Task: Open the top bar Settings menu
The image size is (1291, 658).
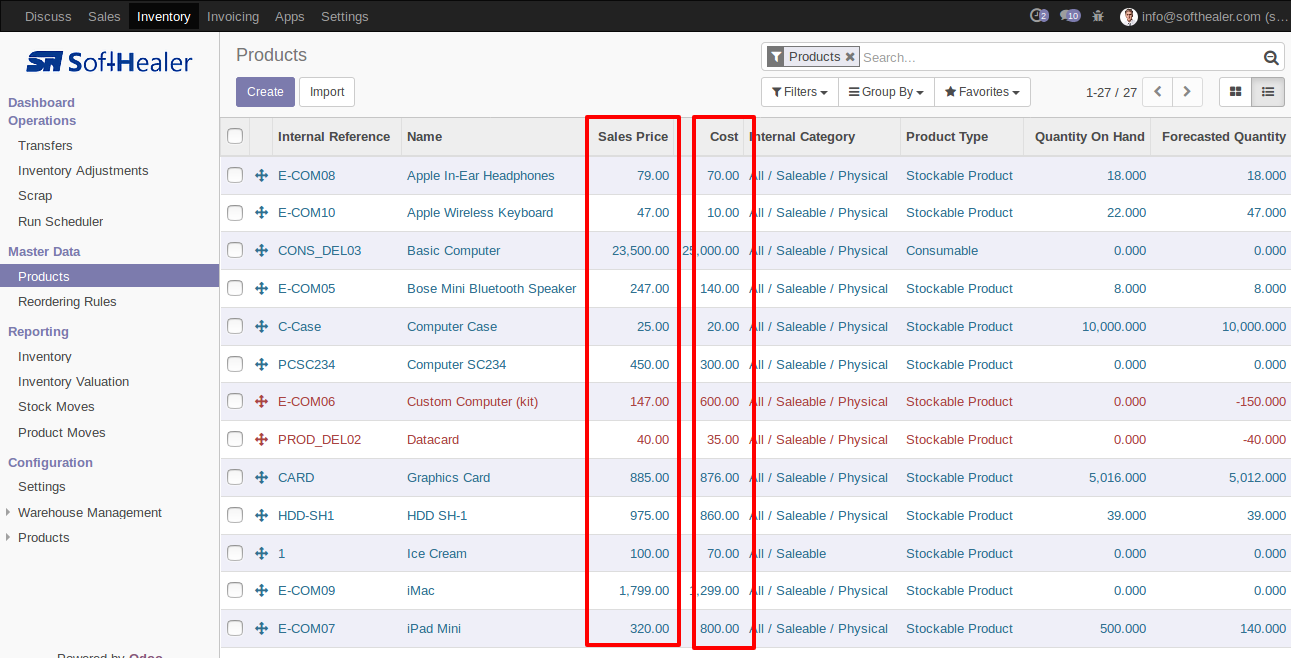Action: (x=345, y=16)
